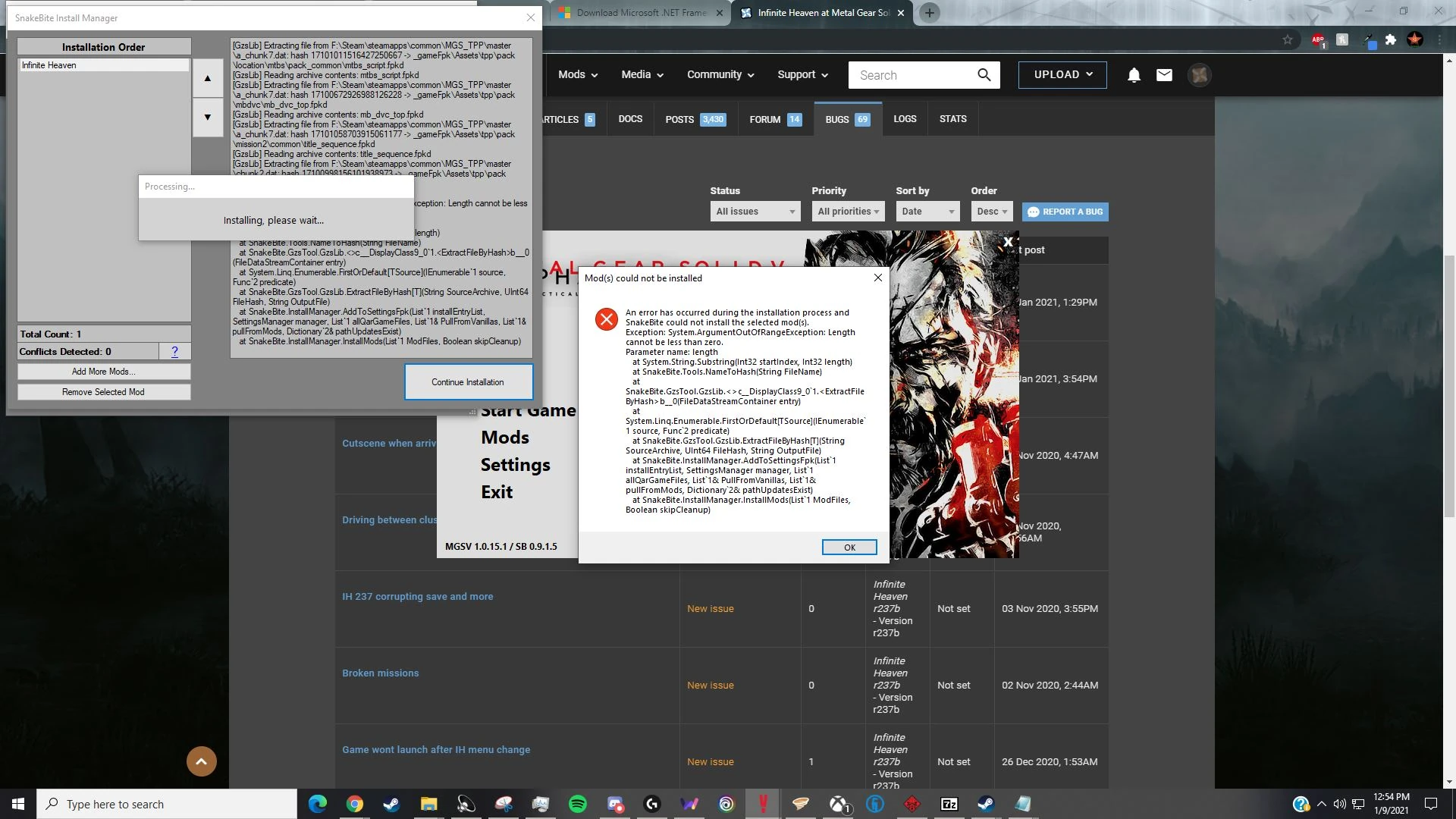Open 'Game wont launch after IH menu change'

[x=436, y=750]
